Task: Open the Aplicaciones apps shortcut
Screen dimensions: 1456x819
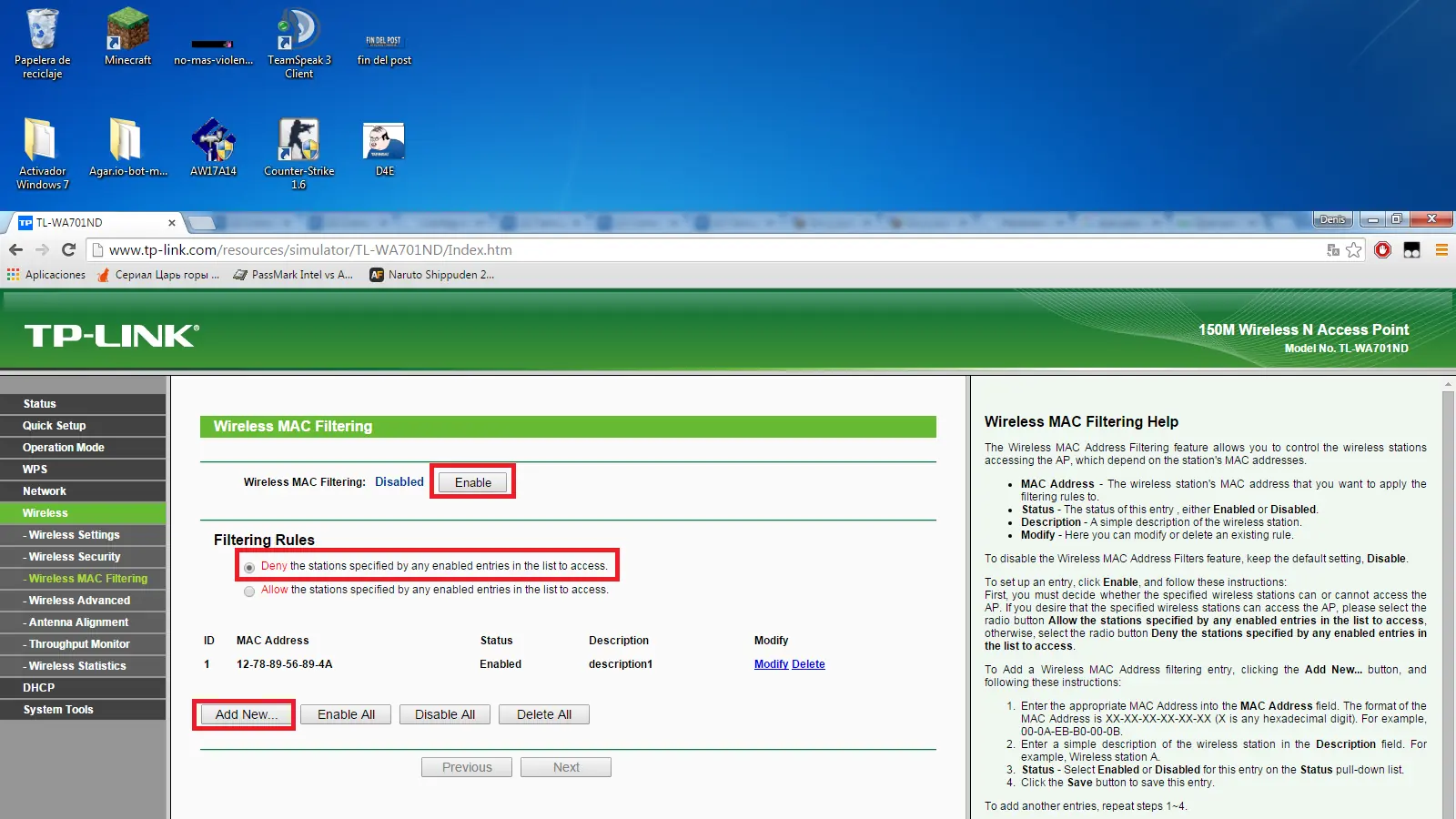Action: (46, 275)
